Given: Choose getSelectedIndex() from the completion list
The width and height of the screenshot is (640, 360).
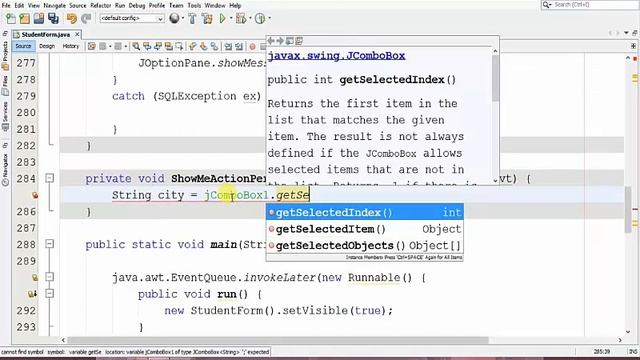Looking at the screenshot, I should pos(364,212).
